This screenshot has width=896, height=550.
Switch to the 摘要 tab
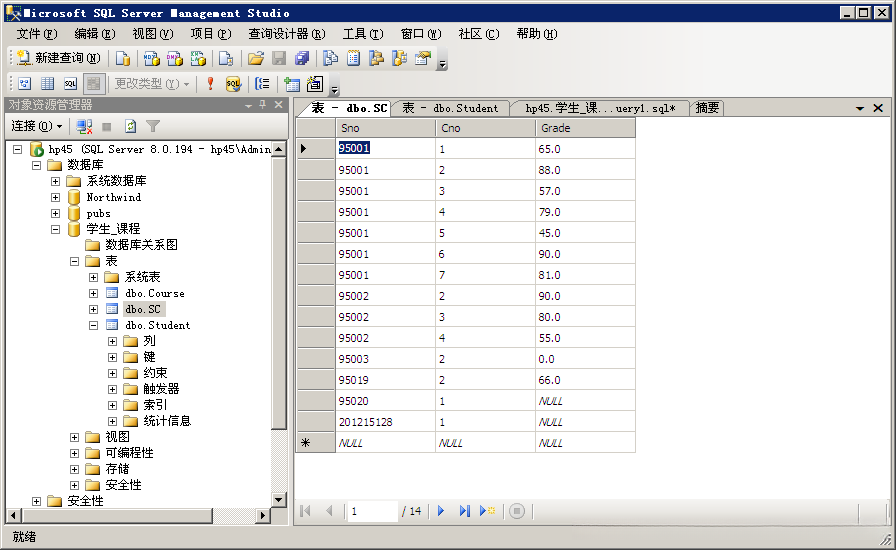tap(707, 108)
